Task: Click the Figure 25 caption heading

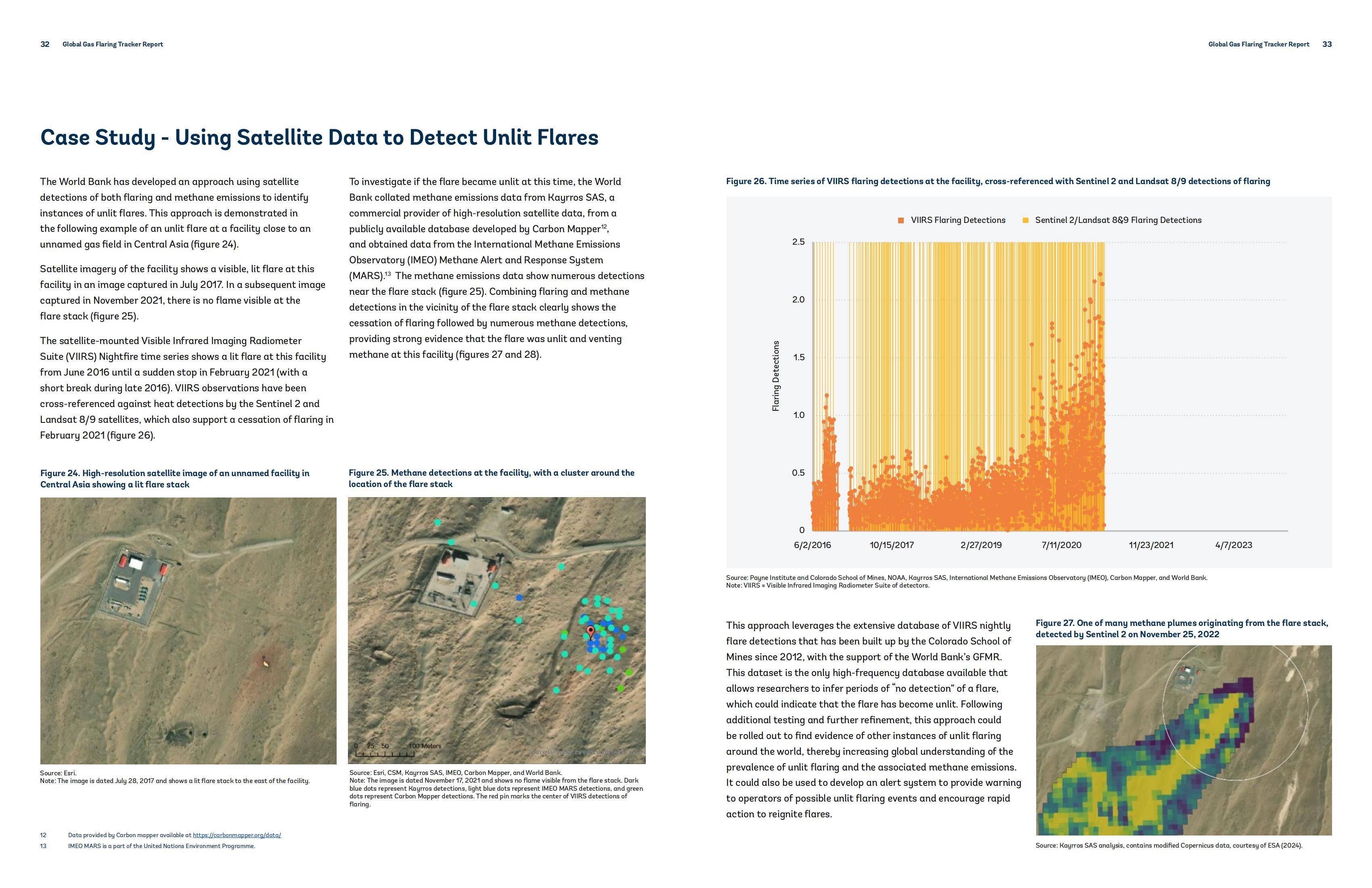Action: [x=492, y=478]
